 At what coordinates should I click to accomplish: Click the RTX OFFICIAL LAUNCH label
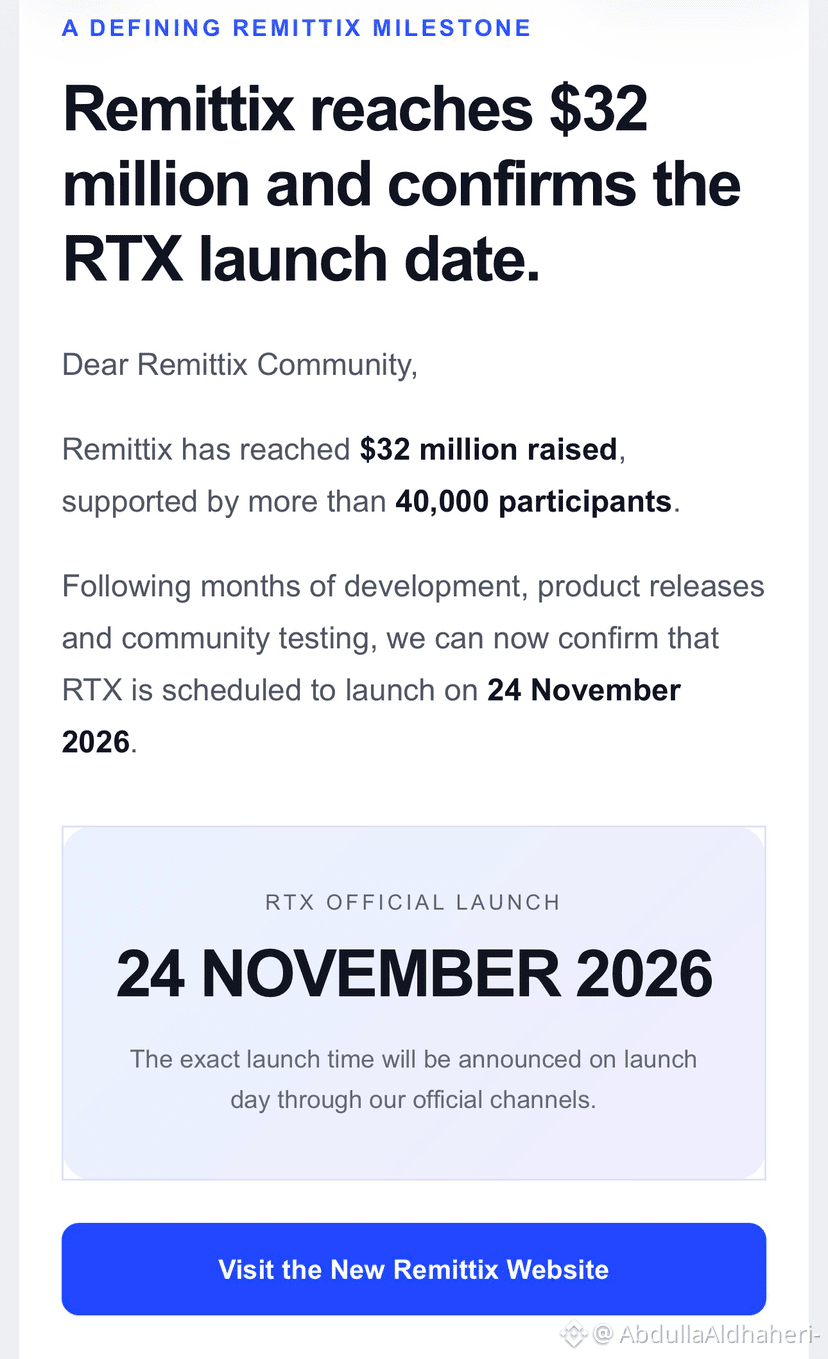coord(413,902)
